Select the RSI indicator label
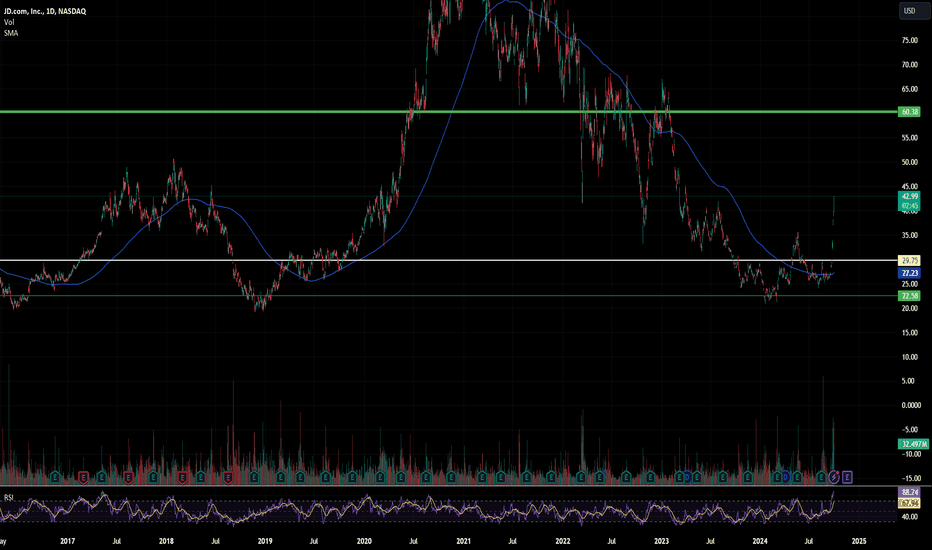The height and width of the screenshot is (550, 932). click(9, 497)
